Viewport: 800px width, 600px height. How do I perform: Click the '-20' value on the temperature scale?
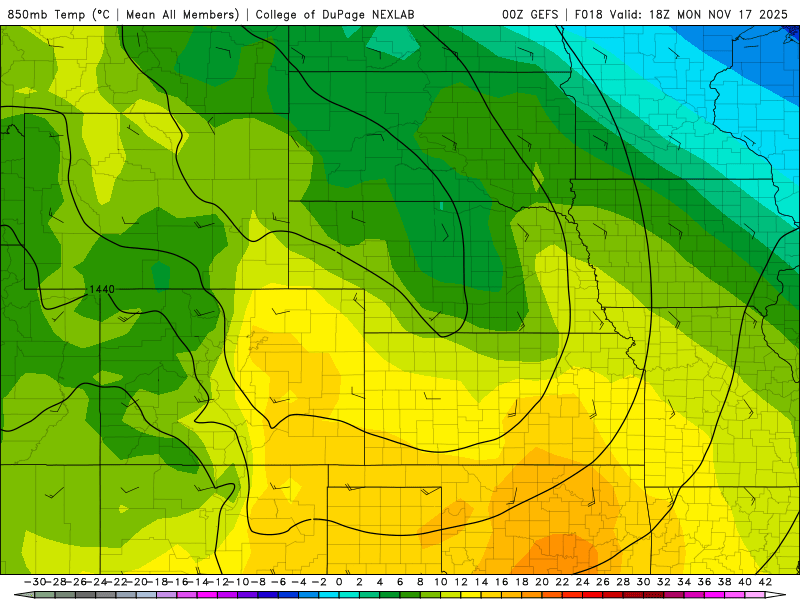(x=136, y=582)
